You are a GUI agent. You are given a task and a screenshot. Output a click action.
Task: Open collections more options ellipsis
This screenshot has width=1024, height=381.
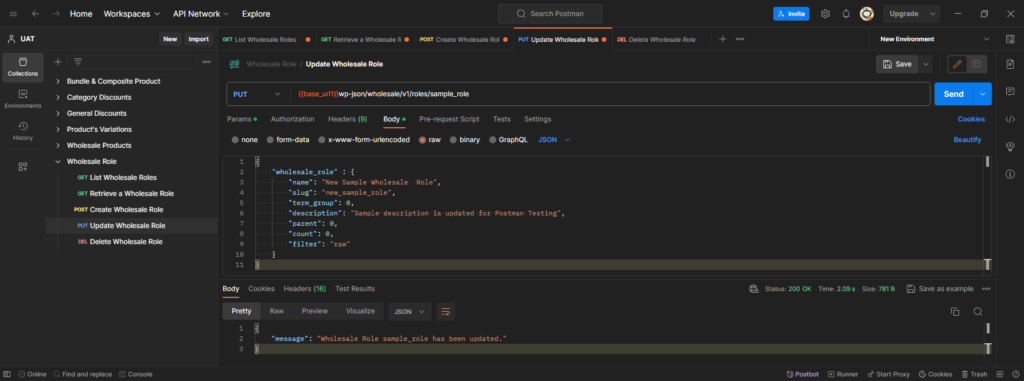pyautogui.click(x=206, y=62)
